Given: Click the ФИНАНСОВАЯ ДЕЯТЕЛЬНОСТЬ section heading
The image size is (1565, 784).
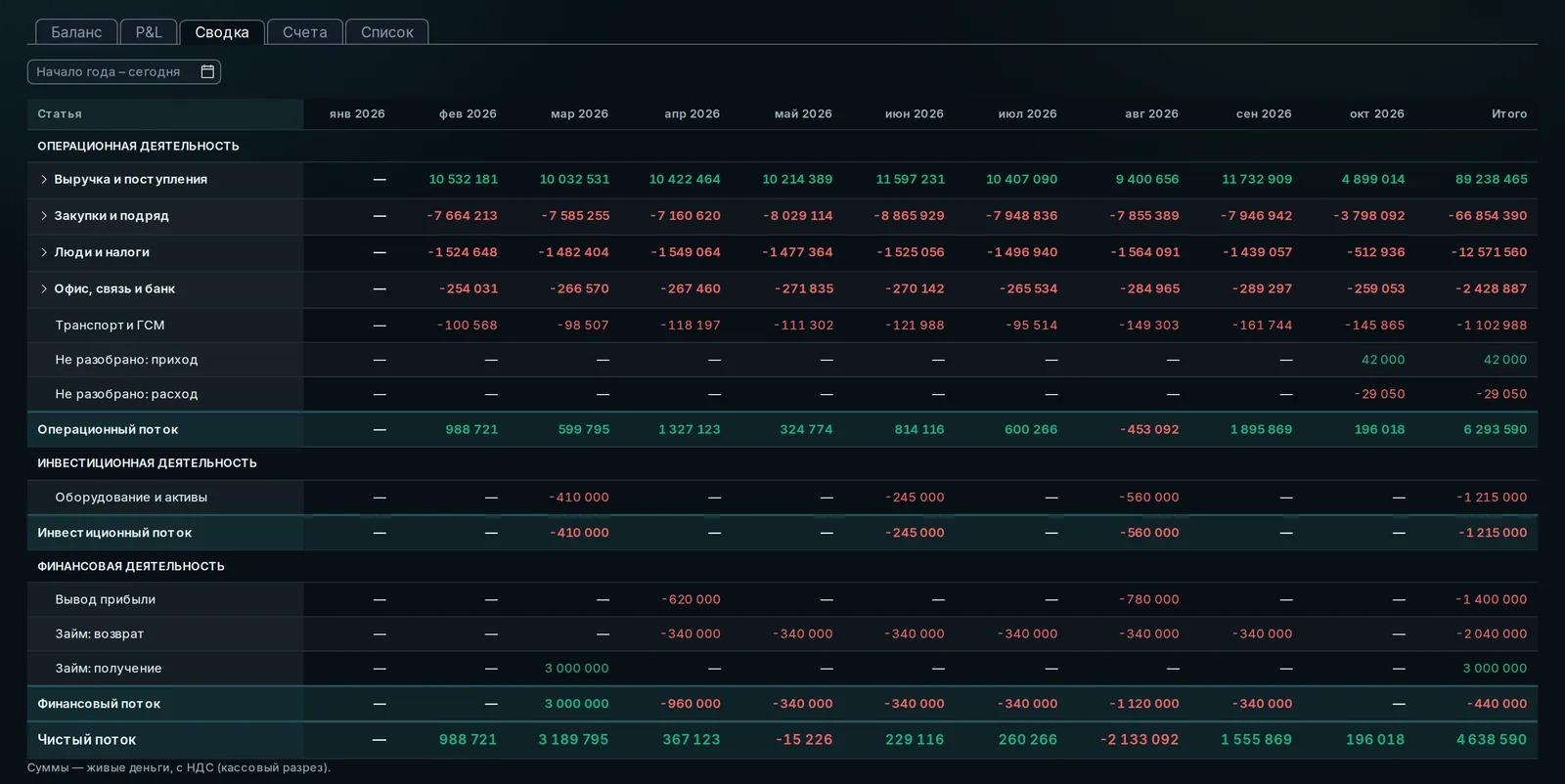Looking at the screenshot, I should tap(131, 566).
